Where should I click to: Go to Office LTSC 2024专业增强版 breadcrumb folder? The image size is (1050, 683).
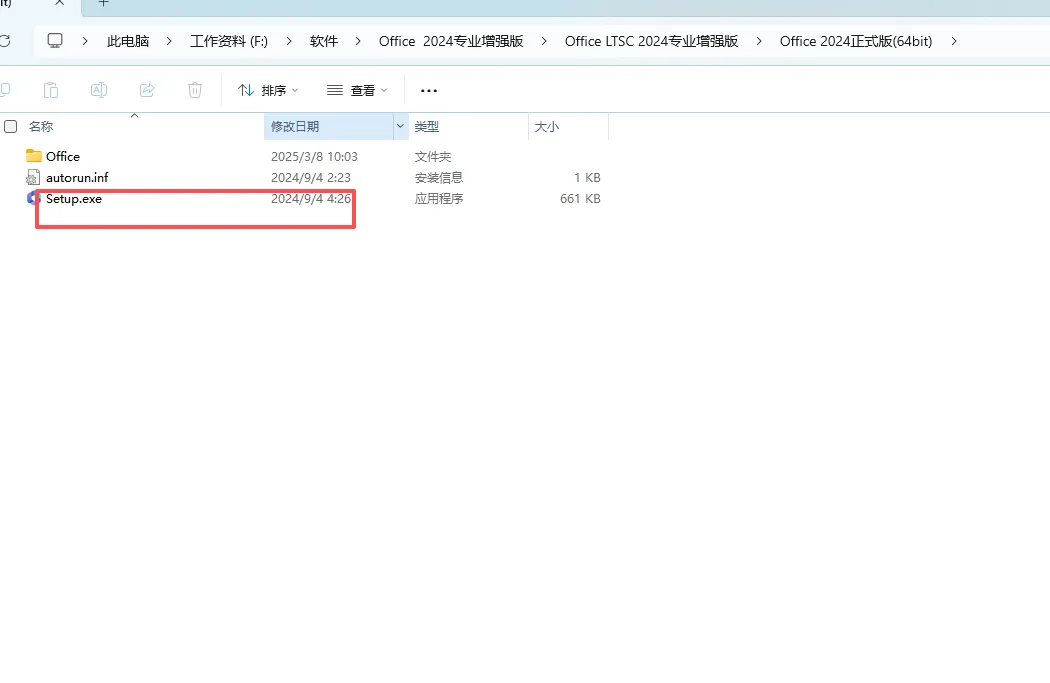[652, 42]
